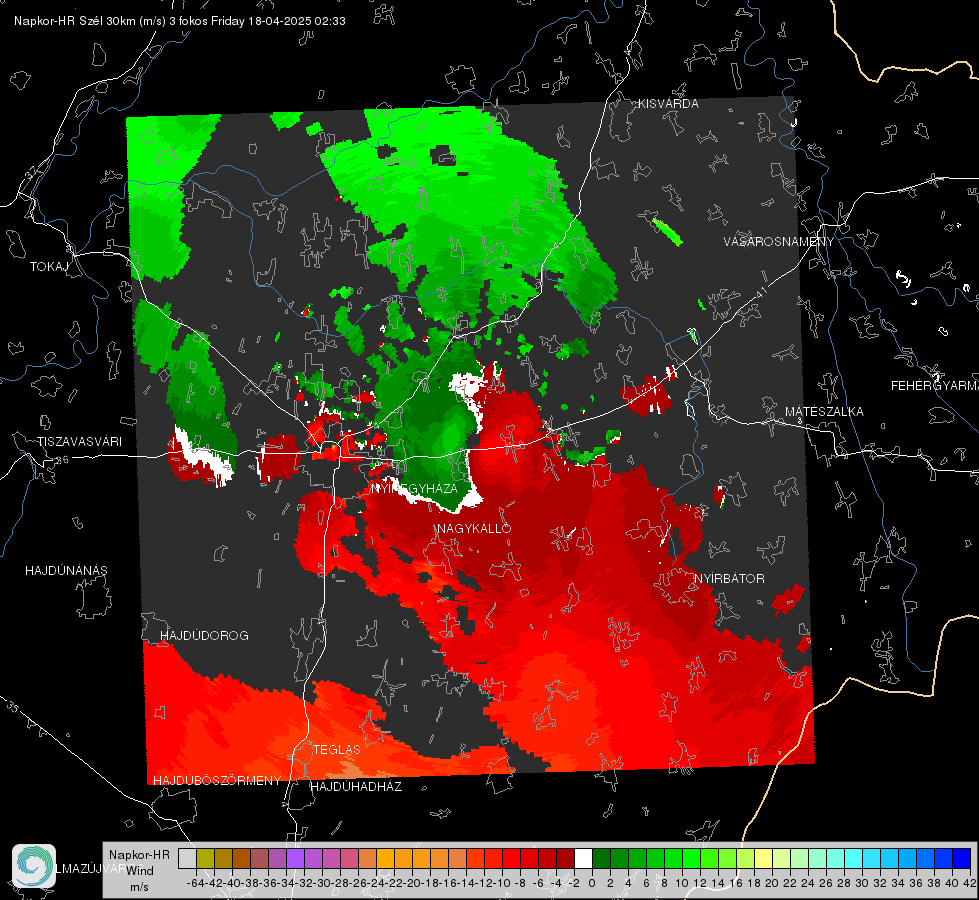Click the purple -34 to -32 legend swatch

pyautogui.click(x=295, y=859)
